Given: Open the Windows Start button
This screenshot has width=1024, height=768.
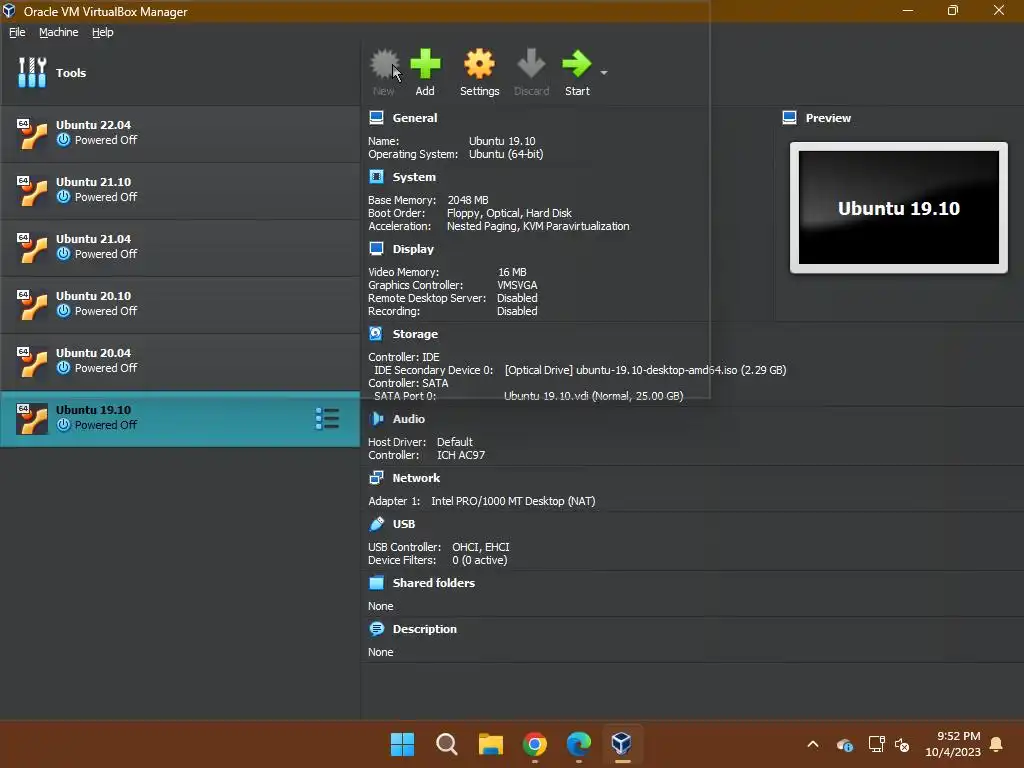Looking at the screenshot, I should click(x=402, y=744).
